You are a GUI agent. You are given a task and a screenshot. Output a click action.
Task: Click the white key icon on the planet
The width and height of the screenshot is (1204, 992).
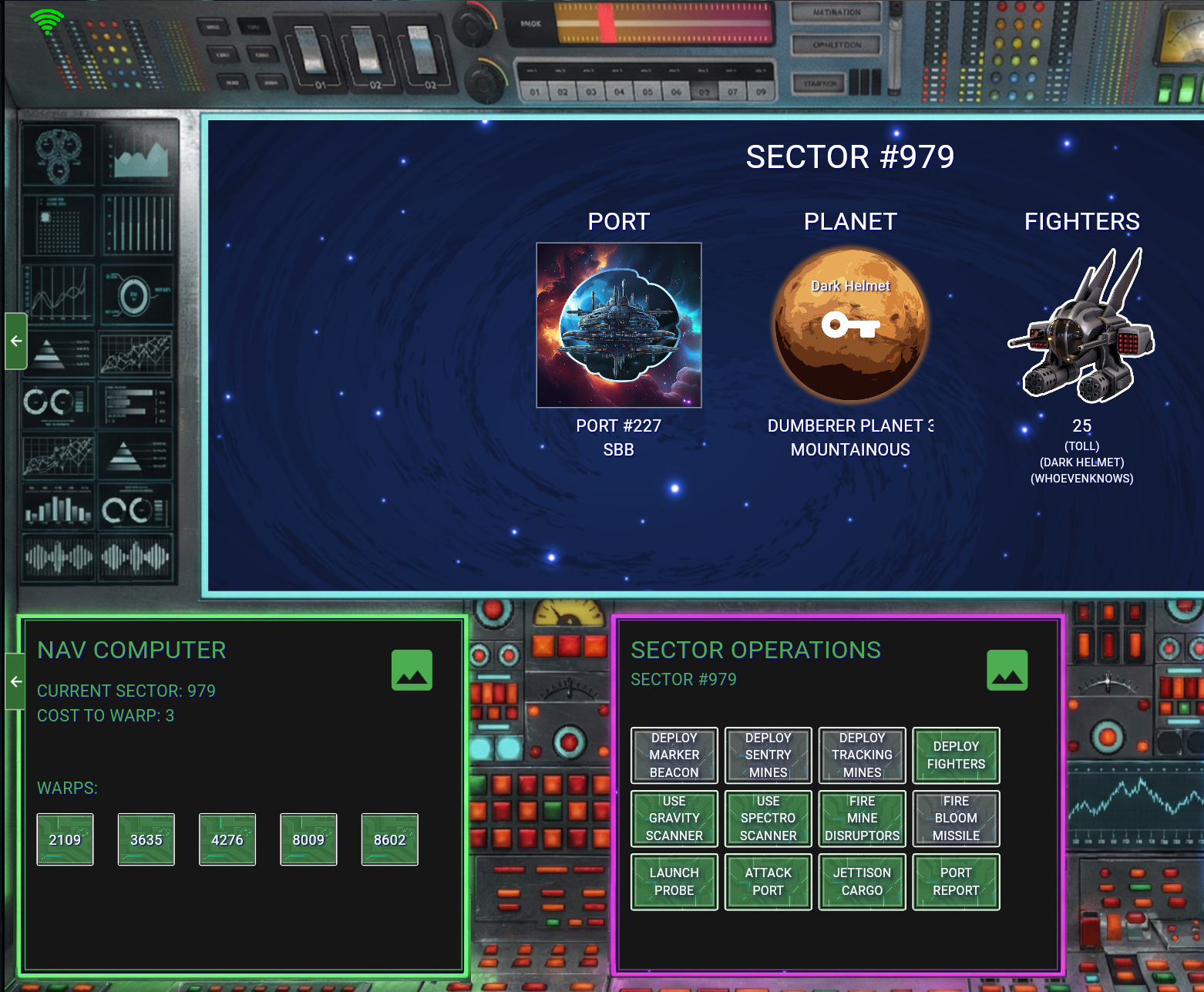click(851, 327)
